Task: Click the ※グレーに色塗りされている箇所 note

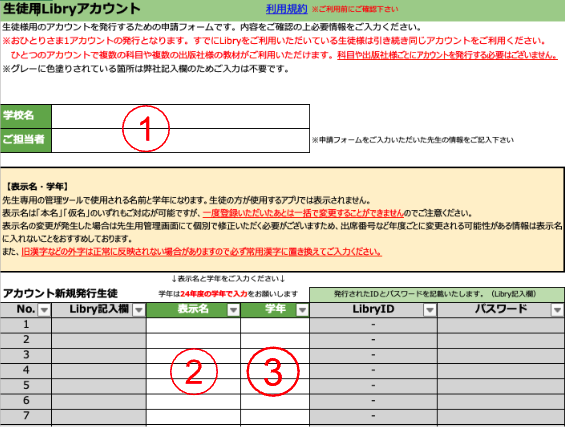Action: click(146, 69)
